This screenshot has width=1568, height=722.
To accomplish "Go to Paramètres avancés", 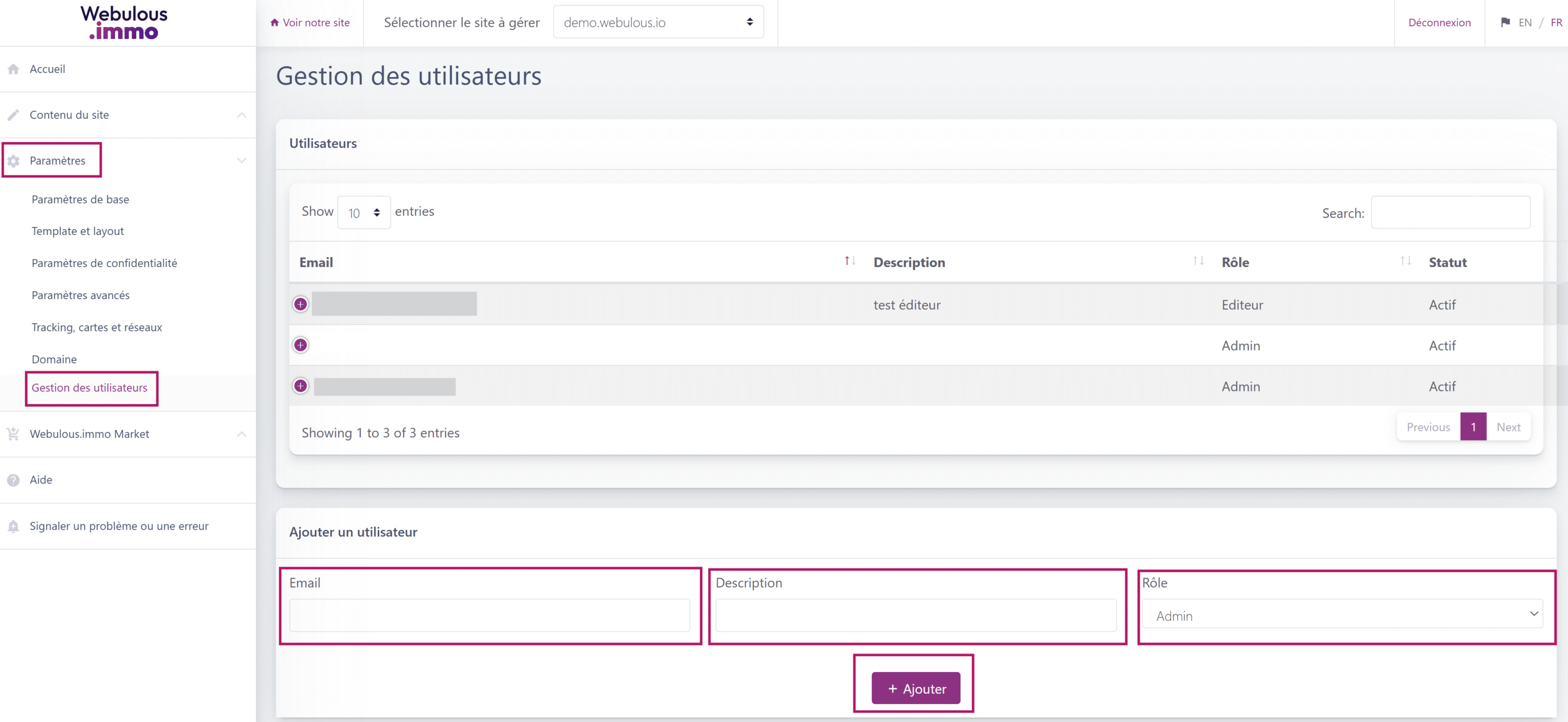I will [81, 295].
